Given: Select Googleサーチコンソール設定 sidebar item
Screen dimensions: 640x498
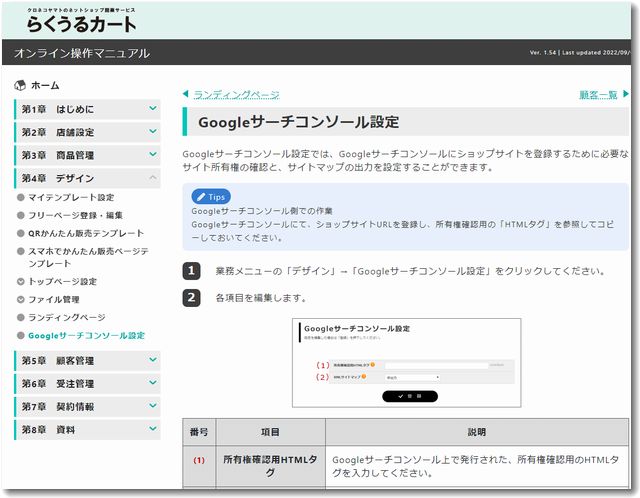Looking at the screenshot, I should 86,336.
